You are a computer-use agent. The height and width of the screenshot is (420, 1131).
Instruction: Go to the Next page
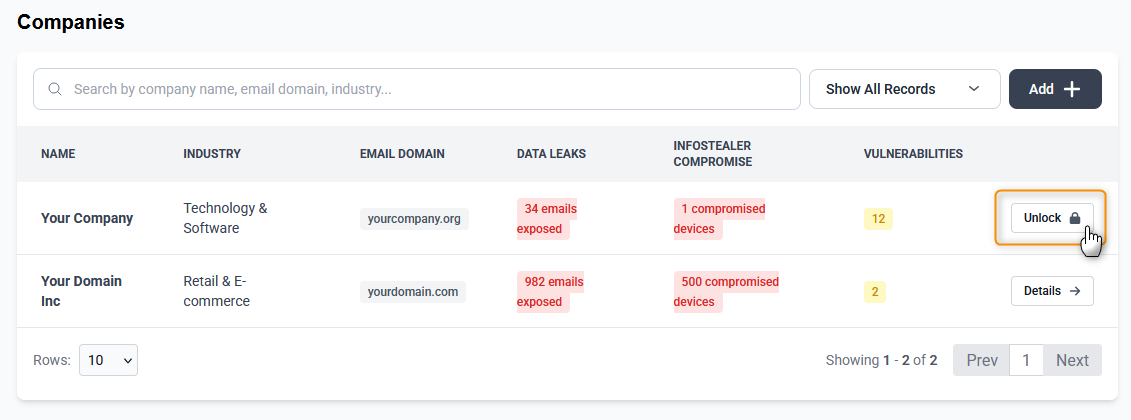point(1072,360)
